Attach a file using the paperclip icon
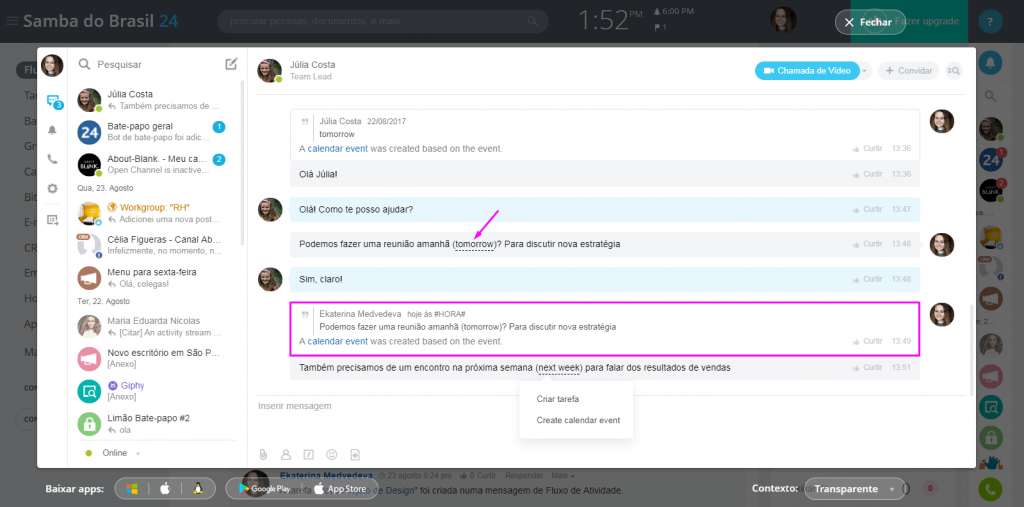This screenshot has height=507, width=1024. (x=263, y=454)
